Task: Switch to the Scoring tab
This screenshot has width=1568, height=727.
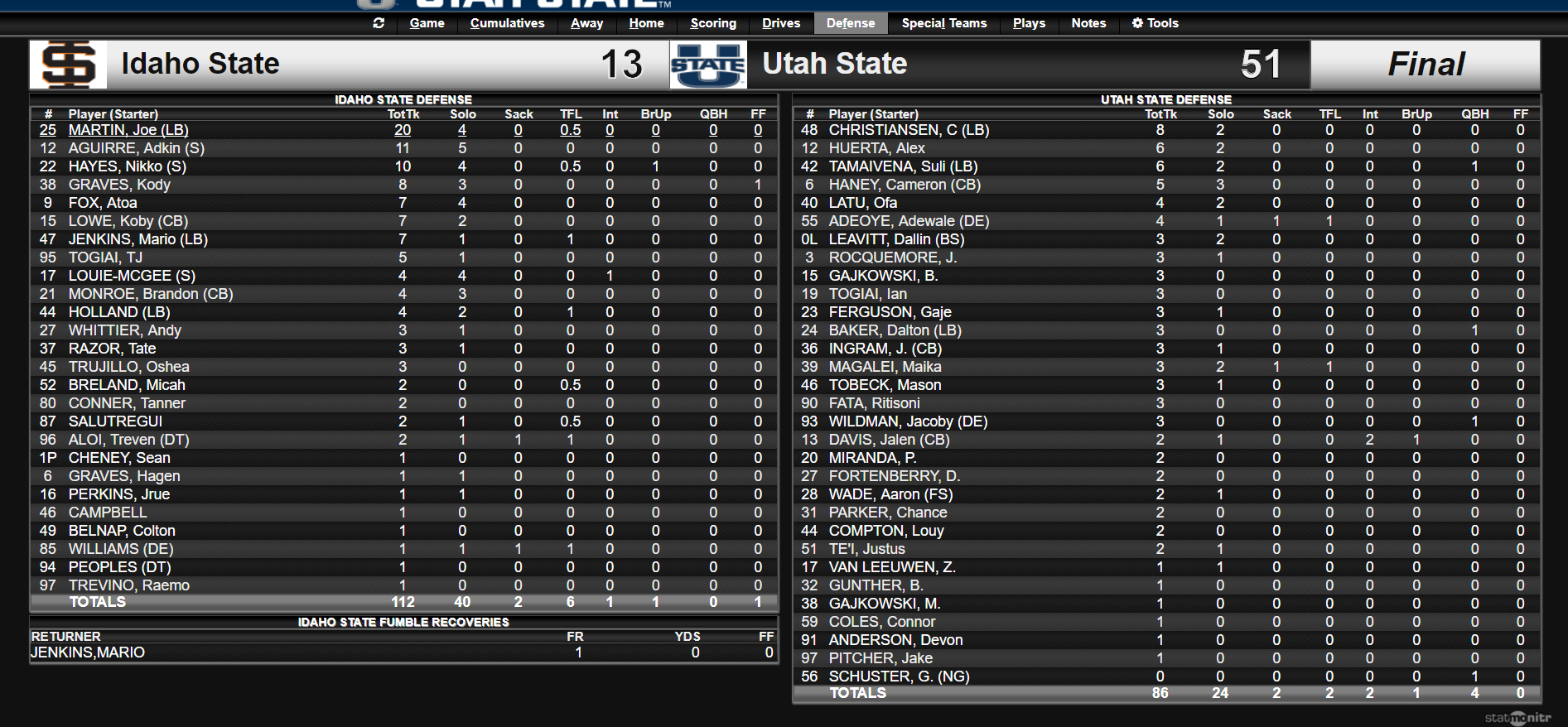Action: [x=712, y=23]
